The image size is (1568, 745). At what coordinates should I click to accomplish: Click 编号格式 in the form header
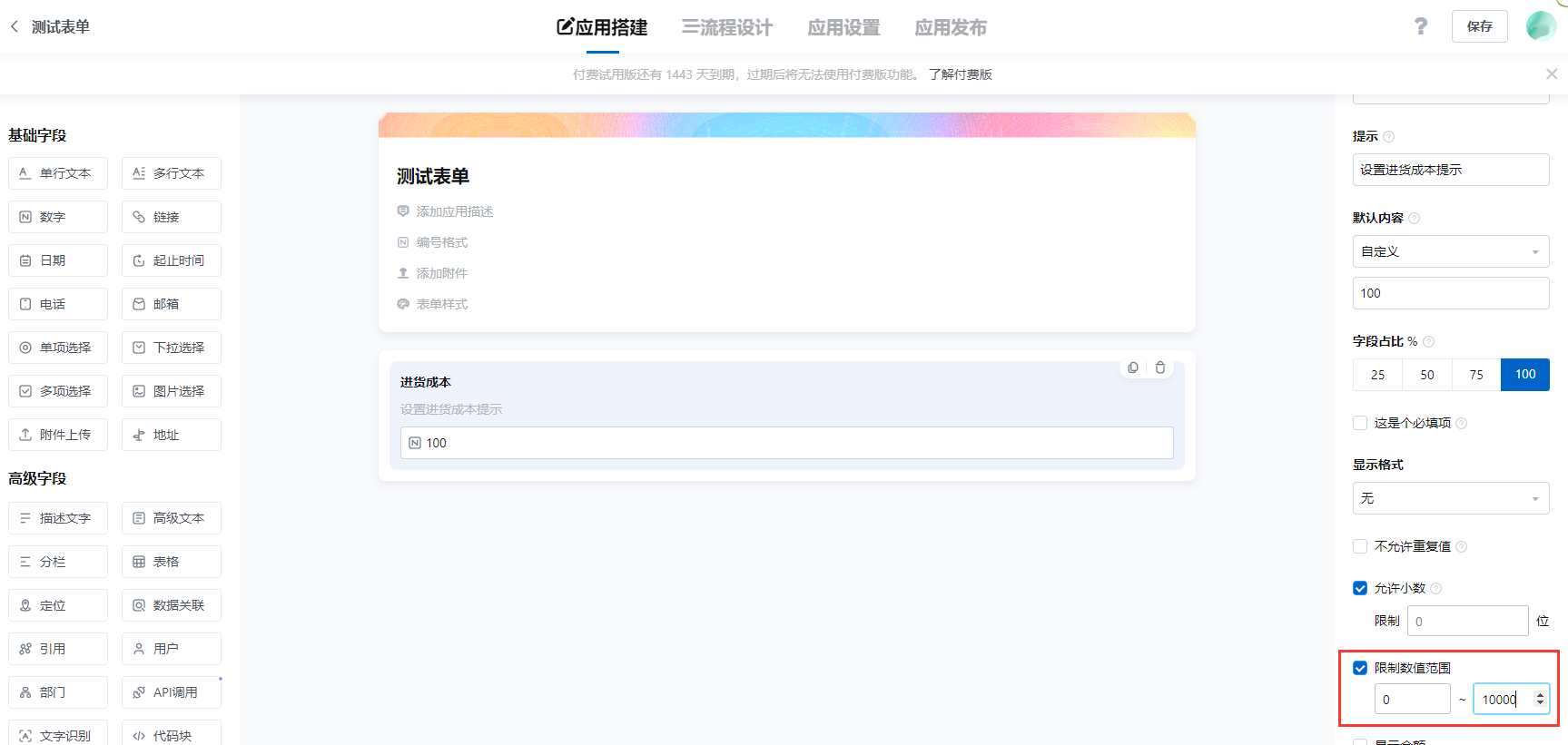pos(432,242)
